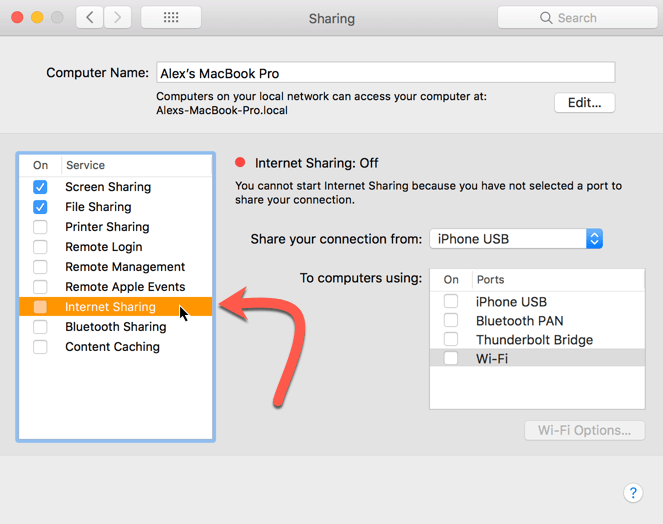
Task: Select Printer Sharing service row
Action: tap(115, 227)
